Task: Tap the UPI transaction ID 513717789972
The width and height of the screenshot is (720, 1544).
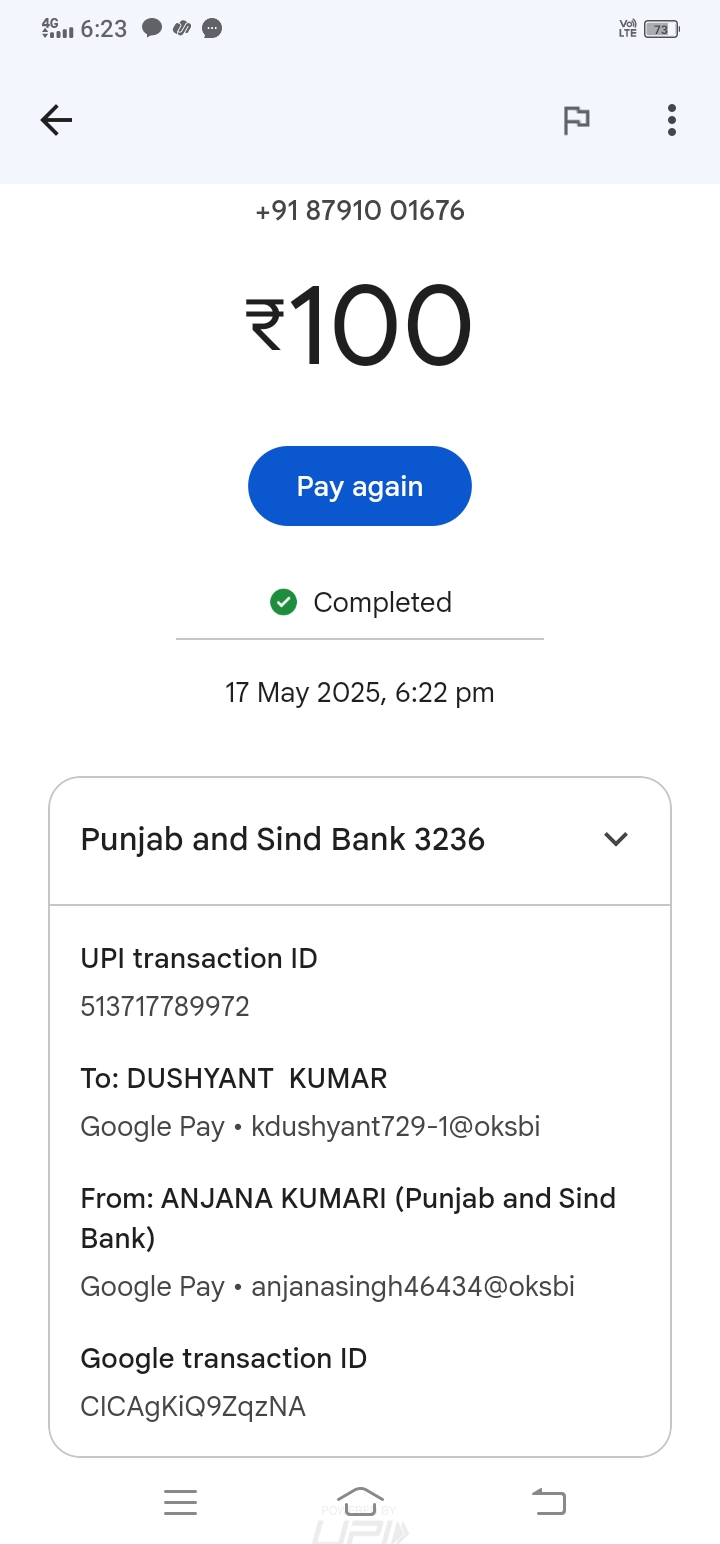Action: coord(165,1006)
